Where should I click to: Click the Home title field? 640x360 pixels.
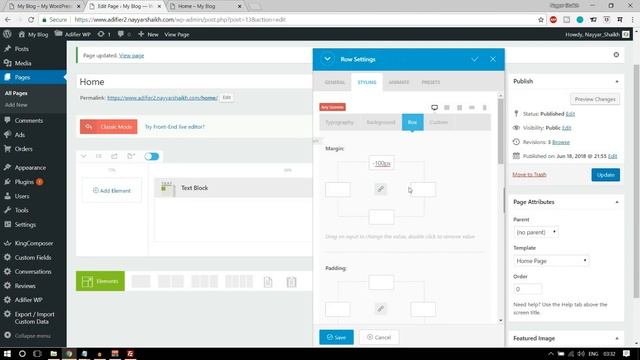[194, 82]
